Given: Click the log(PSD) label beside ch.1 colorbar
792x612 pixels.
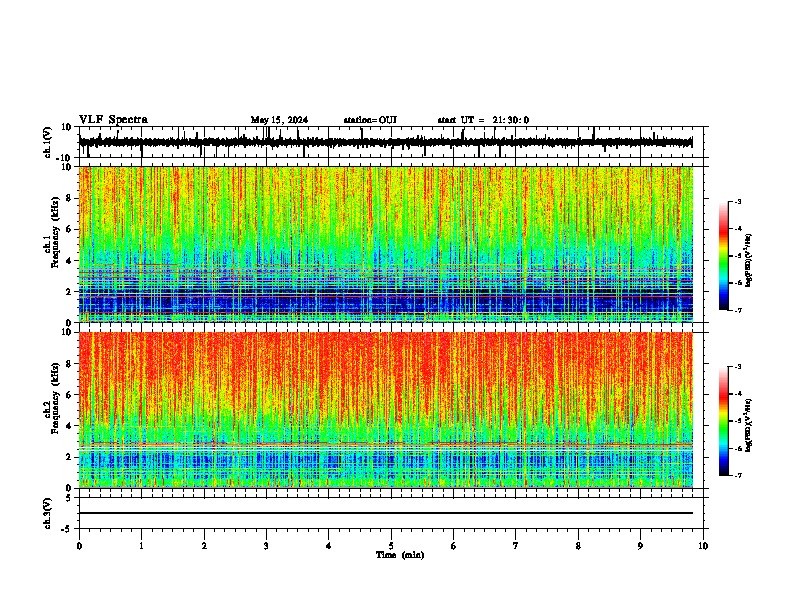Looking at the screenshot, I should [749, 261].
